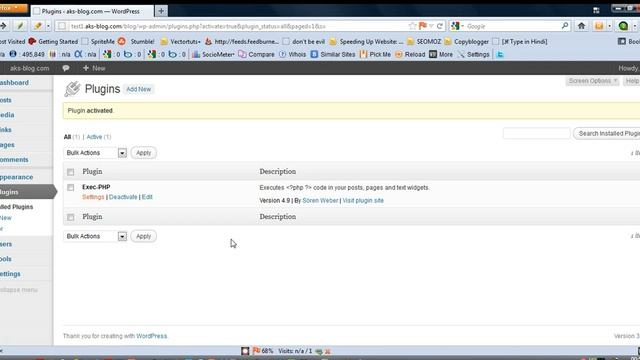The width and height of the screenshot is (640, 360).
Task: Open Appearance in the sidebar menu
Action: (x=16, y=177)
